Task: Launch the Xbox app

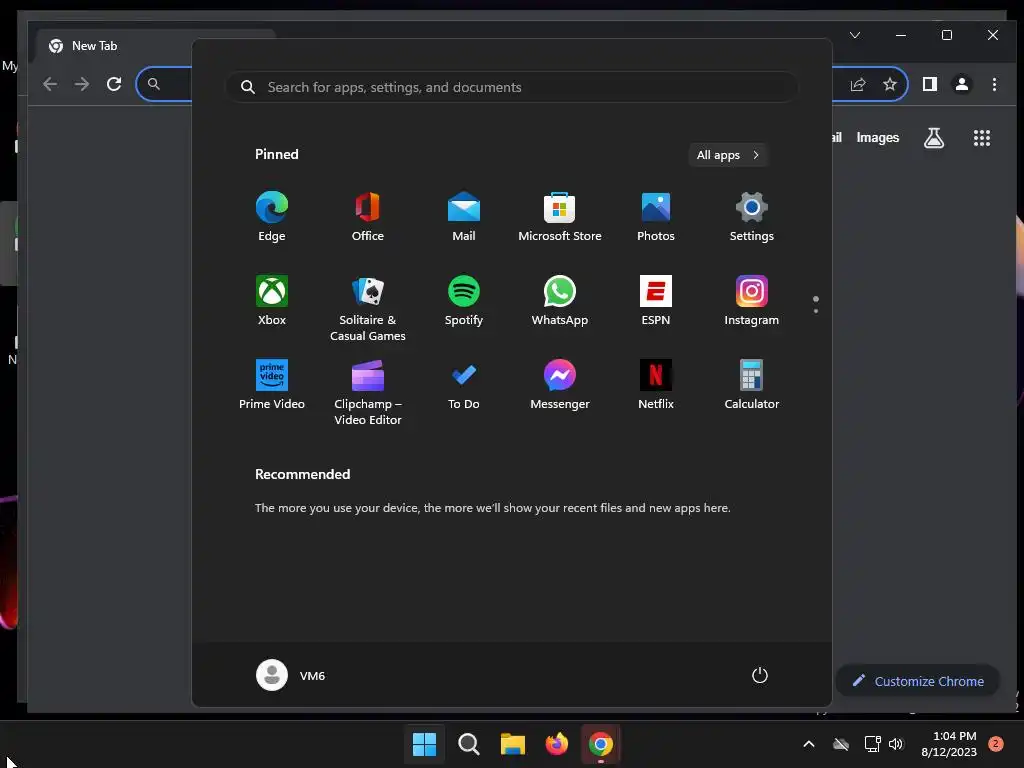Action: pyautogui.click(x=272, y=300)
